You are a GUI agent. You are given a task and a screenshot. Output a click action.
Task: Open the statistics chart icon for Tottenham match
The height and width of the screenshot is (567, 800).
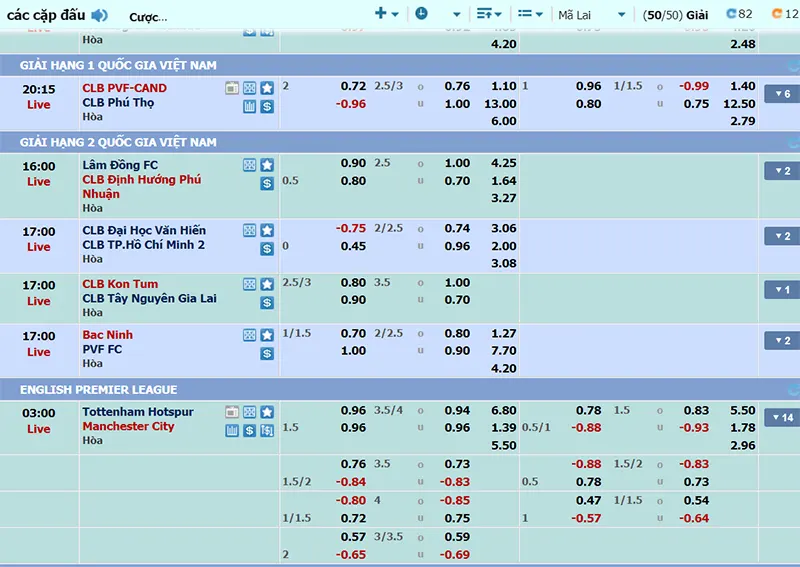tap(232, 430)
